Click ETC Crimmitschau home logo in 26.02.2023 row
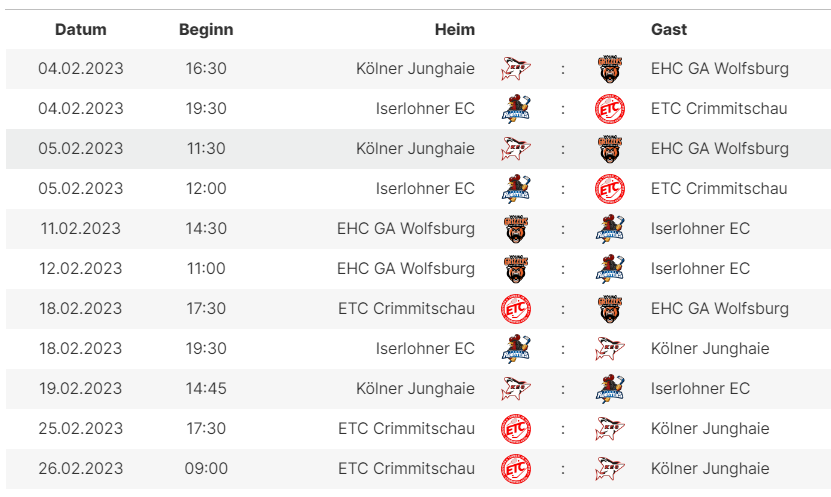This screenshot has height=497, width=831. (516, 469)
